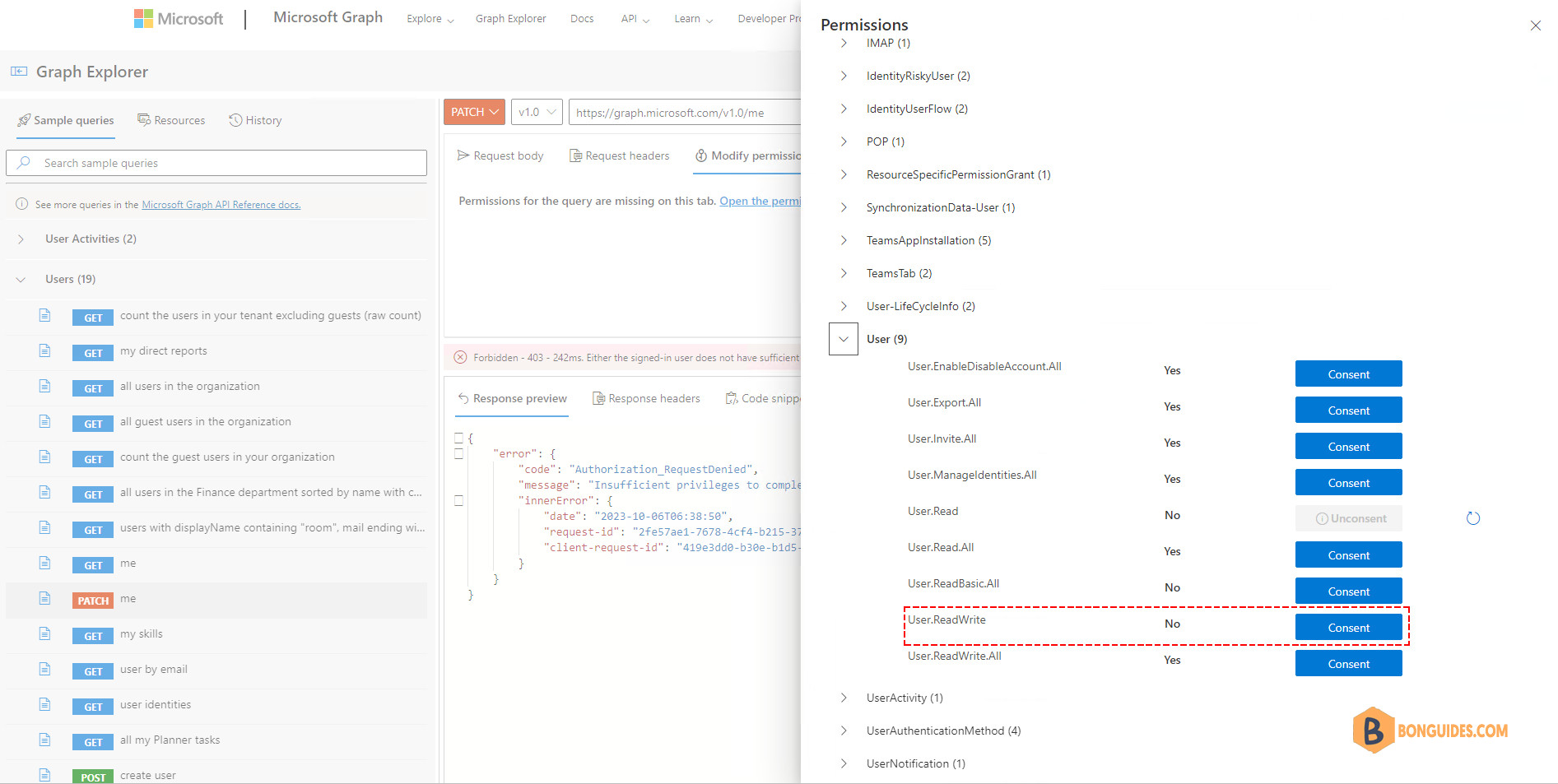Collapse the innerError JSON node toggle

[x=459, y=500]
